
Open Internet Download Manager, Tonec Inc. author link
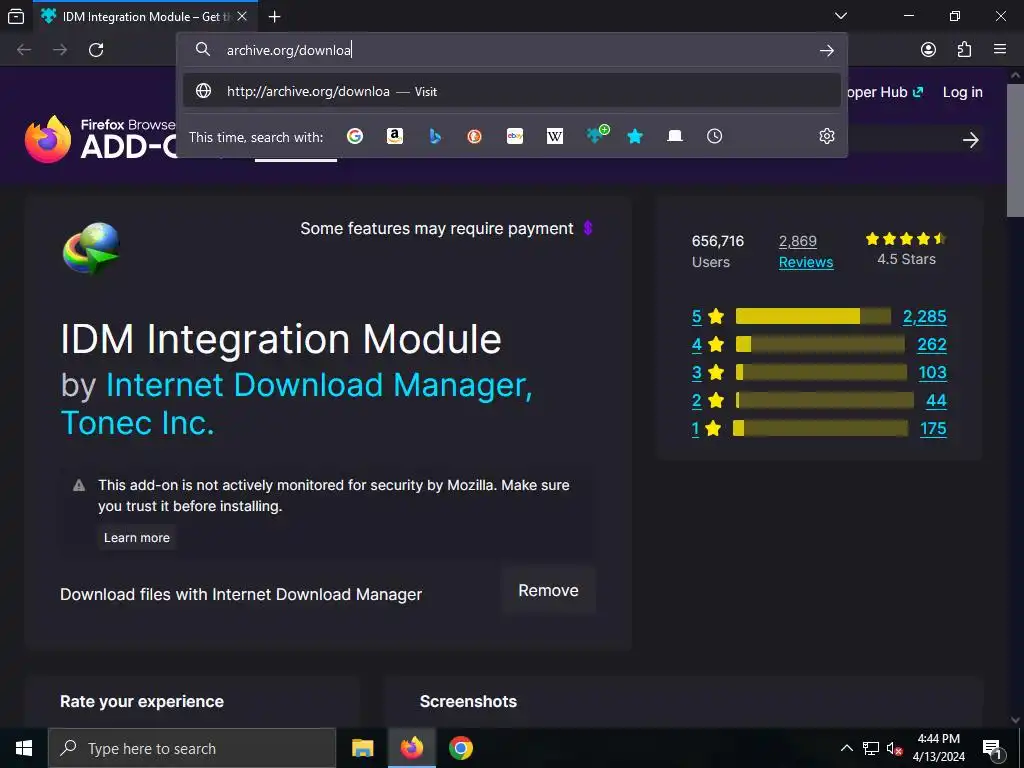click(x=296, y=404)
